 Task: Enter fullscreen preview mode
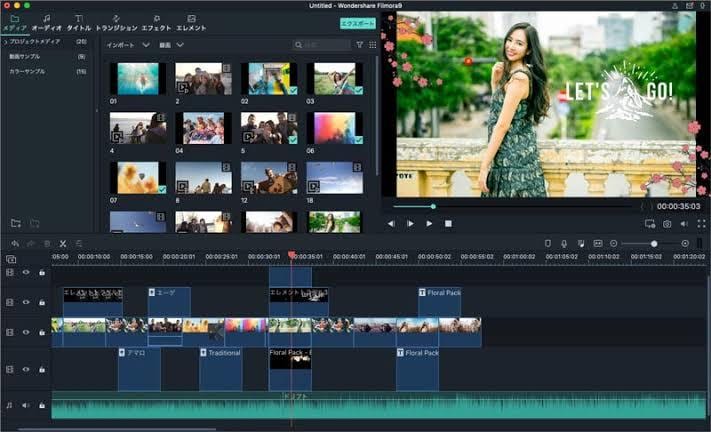click(701, 224)
